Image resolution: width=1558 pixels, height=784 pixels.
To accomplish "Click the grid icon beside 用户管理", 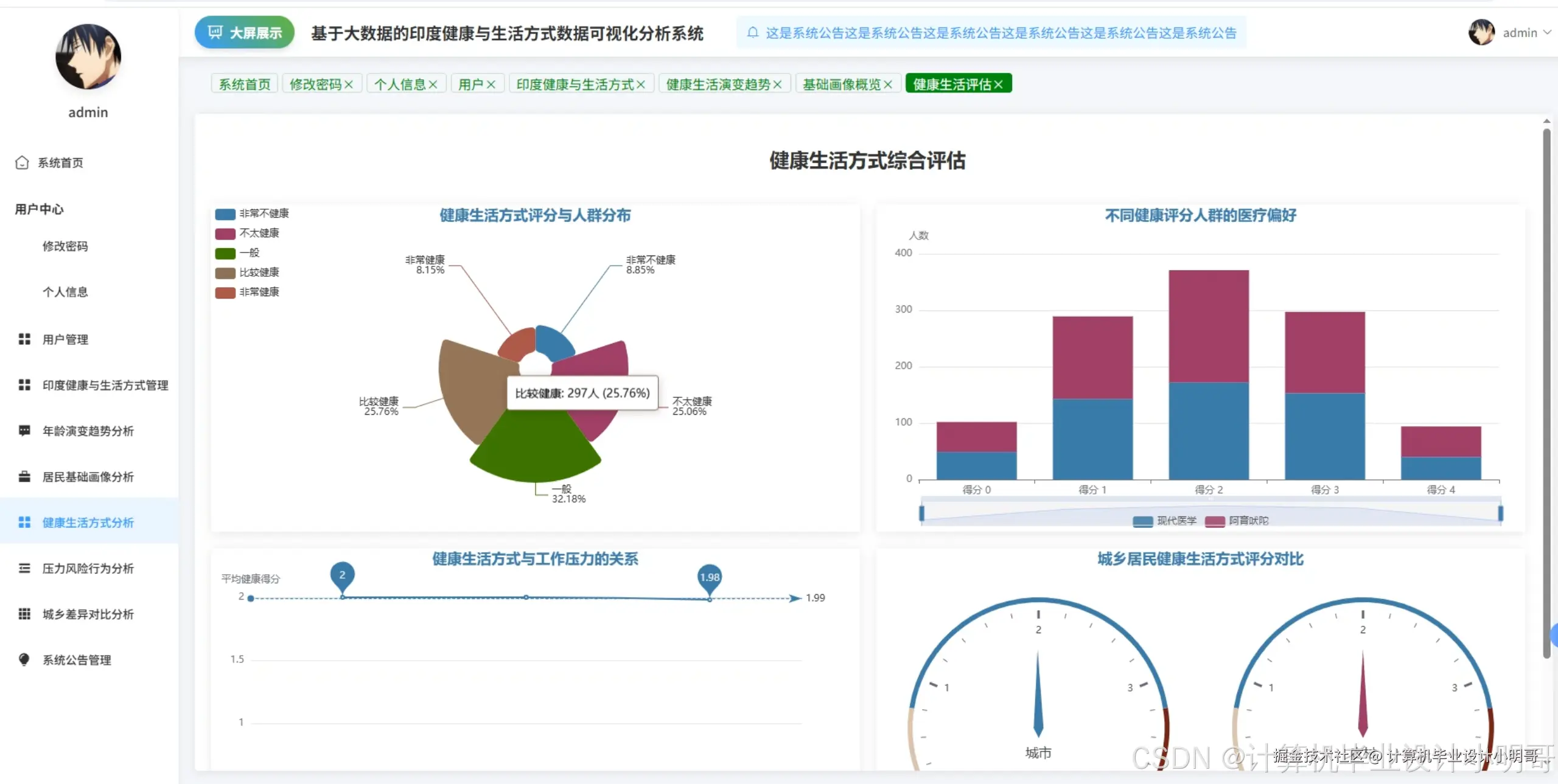I will [24, 339].
